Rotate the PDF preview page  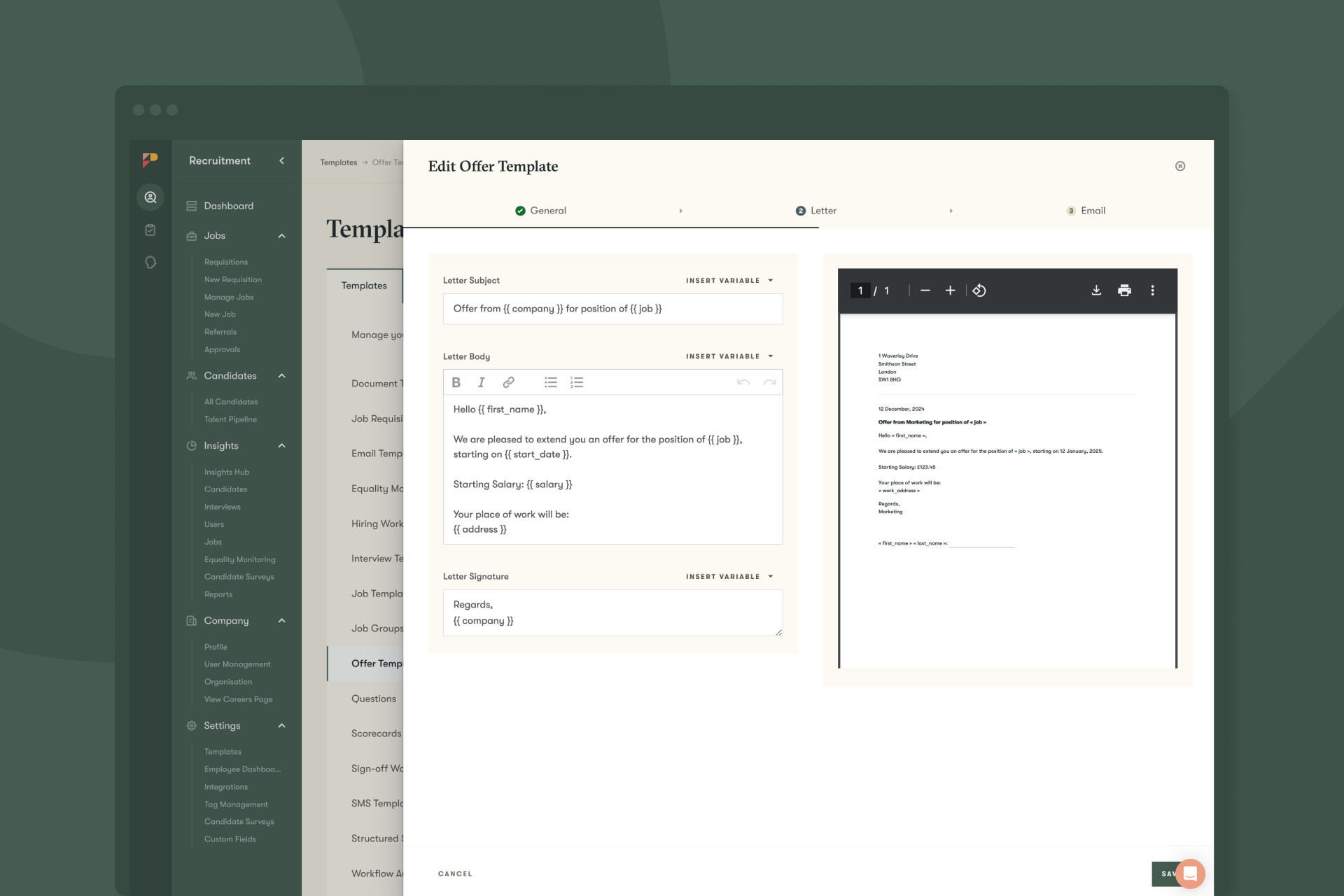pyautogui.click(x=979, y=290)
